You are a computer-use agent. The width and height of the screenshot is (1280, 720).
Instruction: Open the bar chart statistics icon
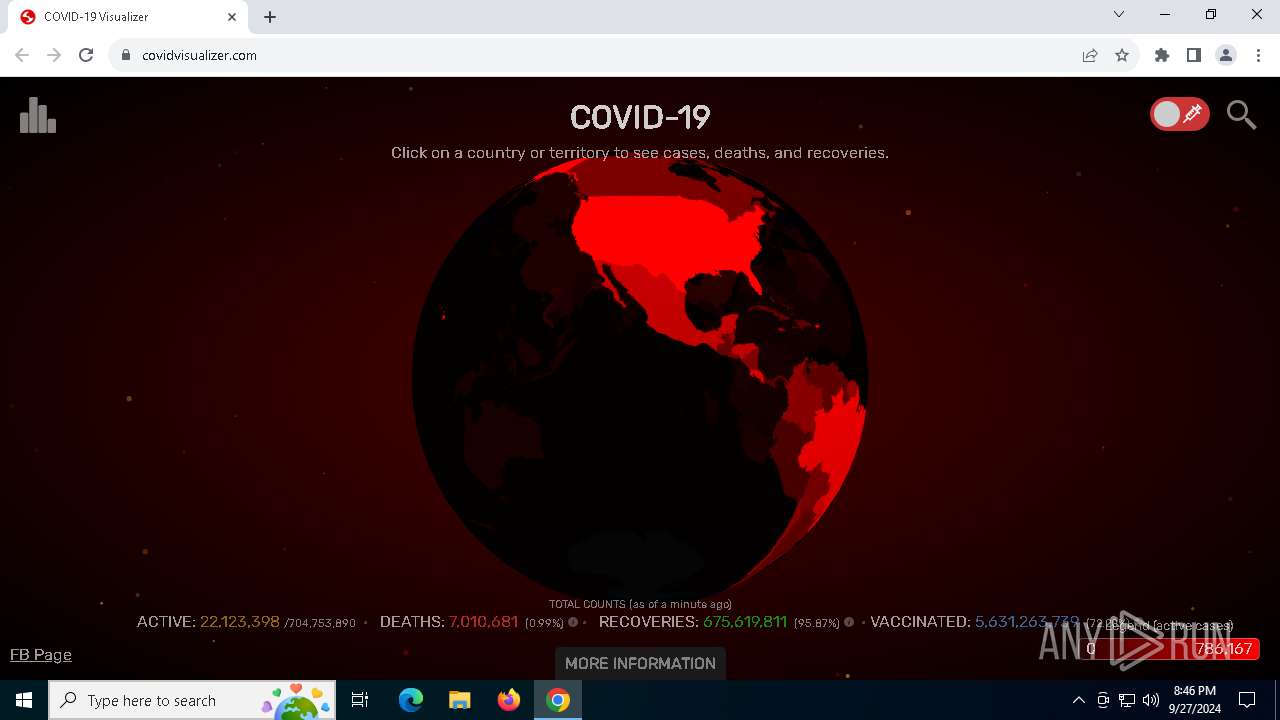[x=38, y=116]
